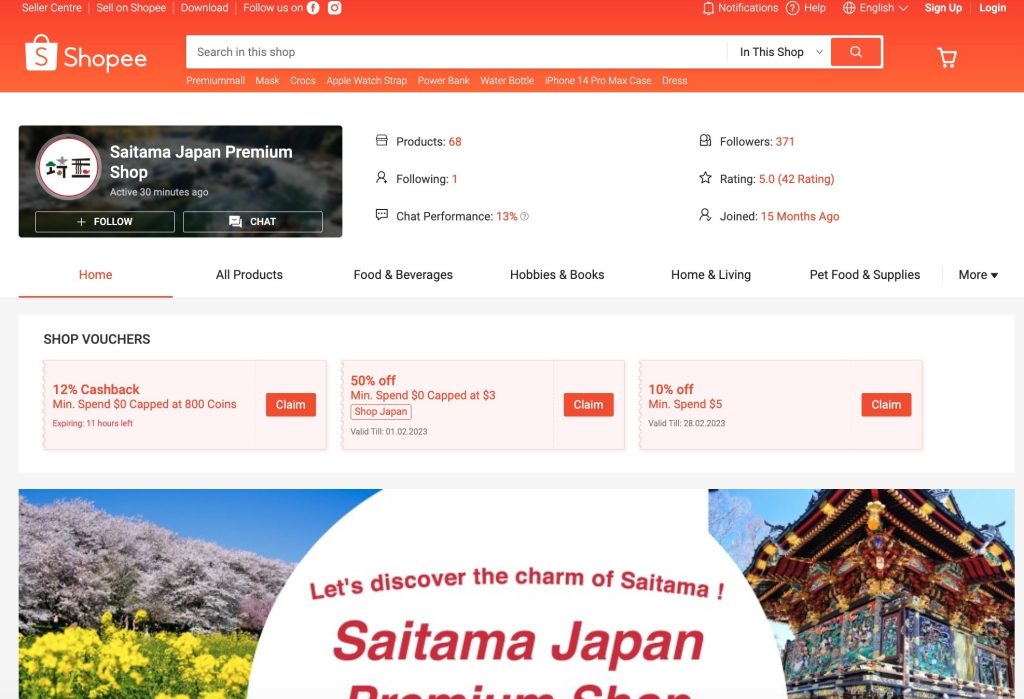Click the Shopee logo
Viewport: 1024px width, 699px height.
[x=86, y=54]
